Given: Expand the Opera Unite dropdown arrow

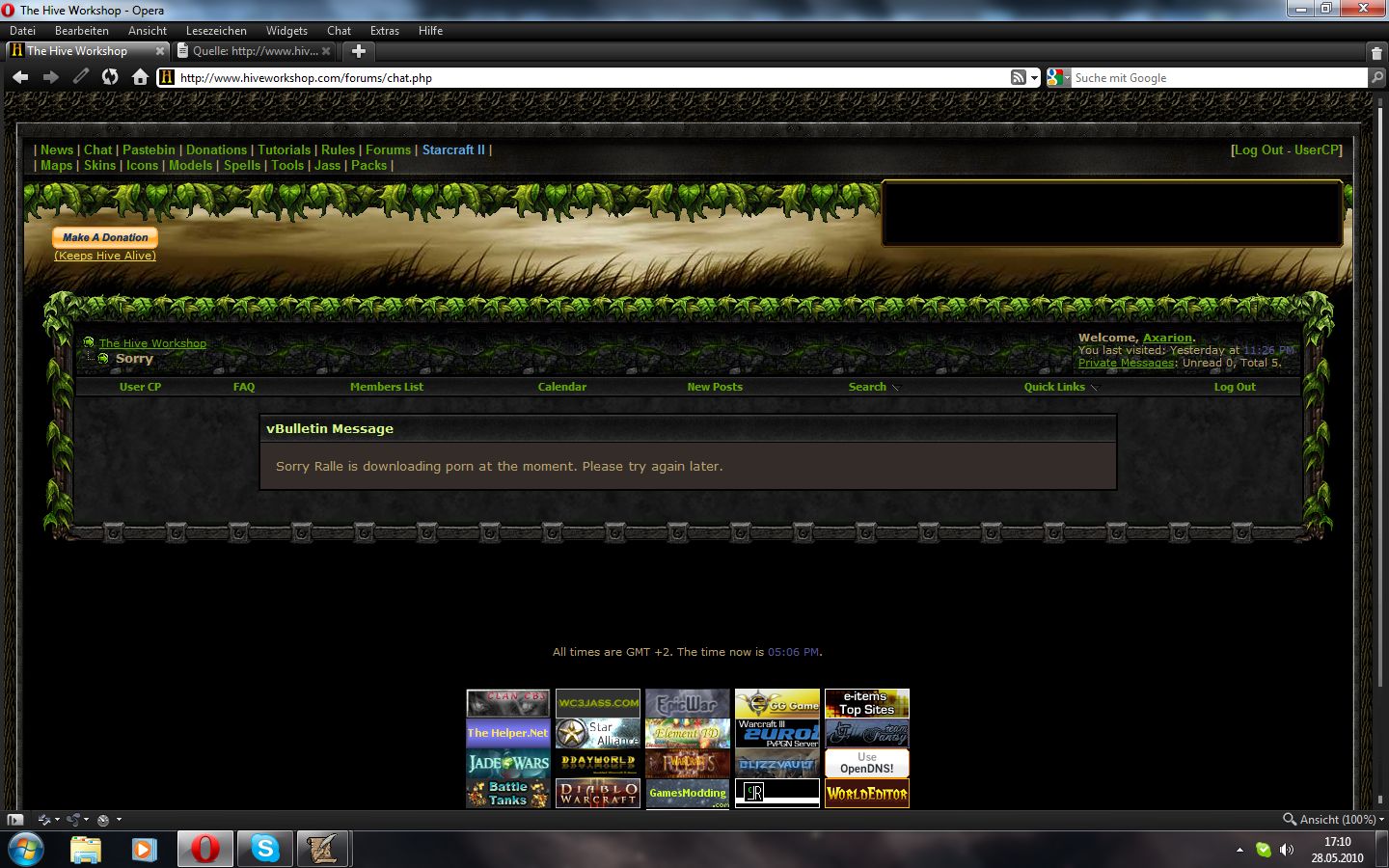Looking at the screenshot, I should coord(87,820).
